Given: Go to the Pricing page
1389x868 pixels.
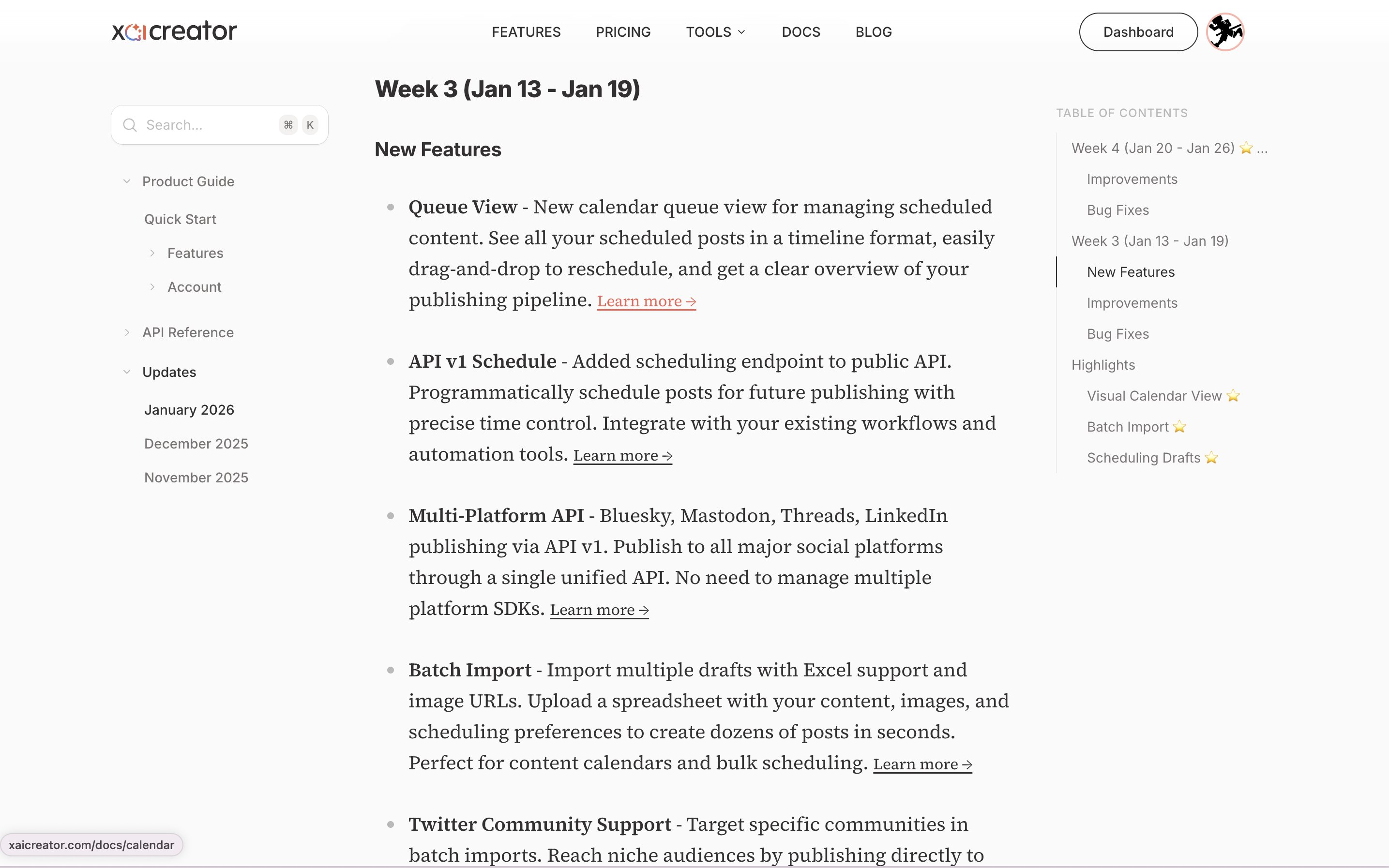Looking at the screenshot, I should pos(623,32).
